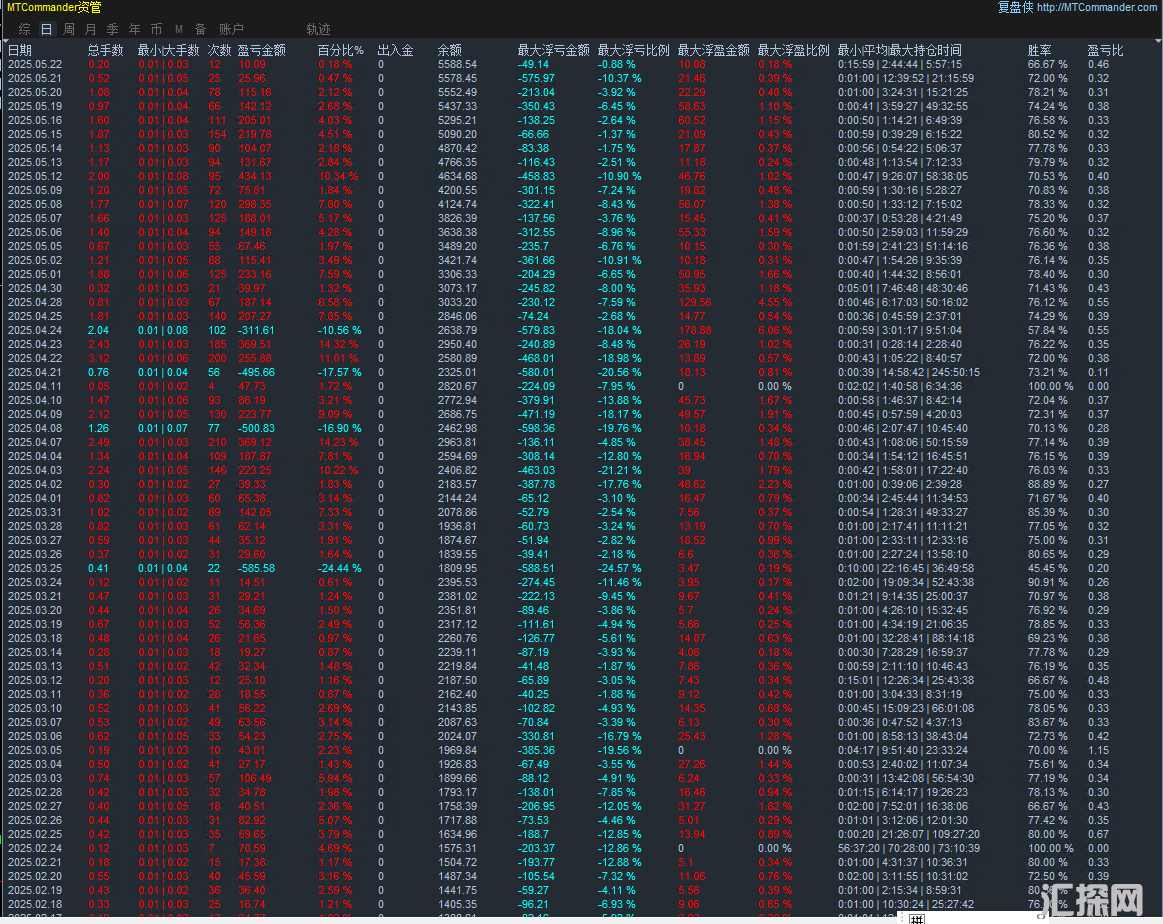
Task: Click the 最小|大手数 column header
Action: click(168, 50)
